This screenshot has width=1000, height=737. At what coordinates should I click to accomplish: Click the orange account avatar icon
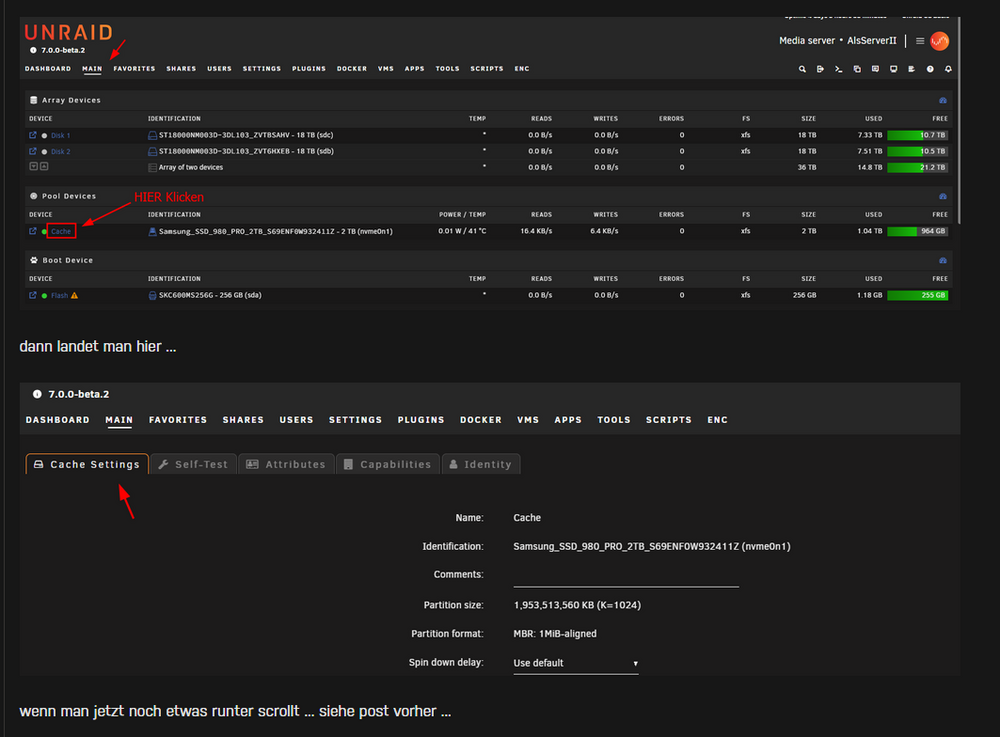coord(939,41)
